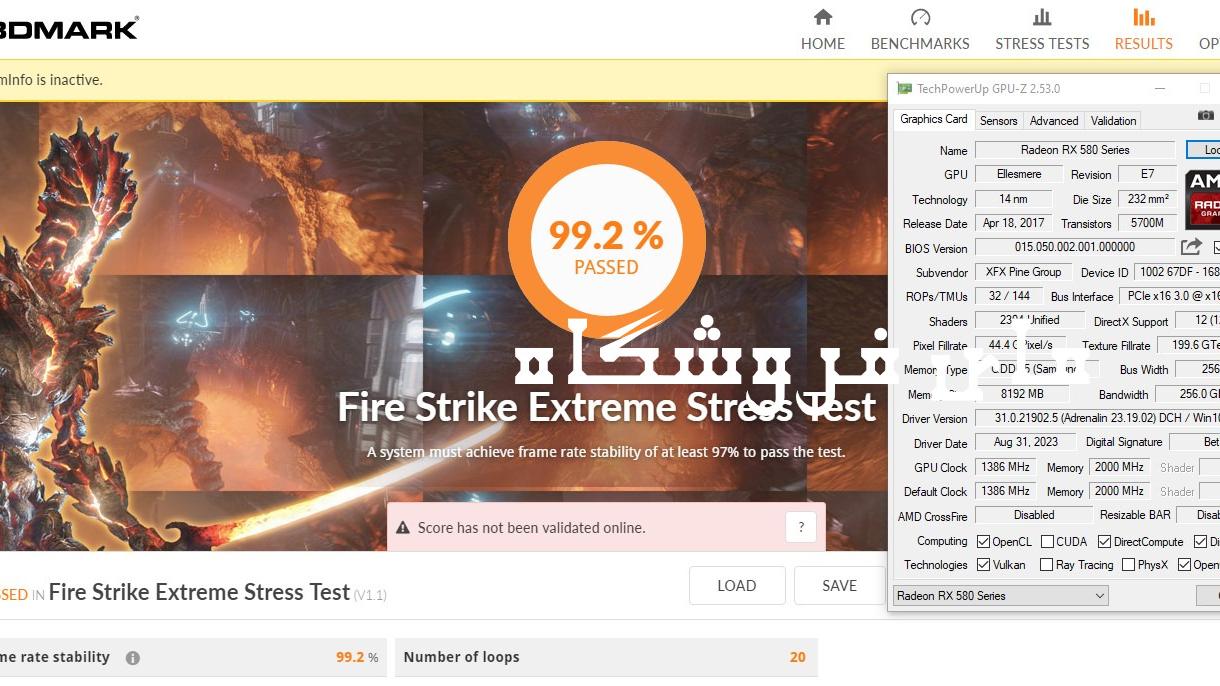Click the AMD Radeon logo in GPU-Z
The width and height of the screenshot is (1220, 686).
pos(1202,198)
